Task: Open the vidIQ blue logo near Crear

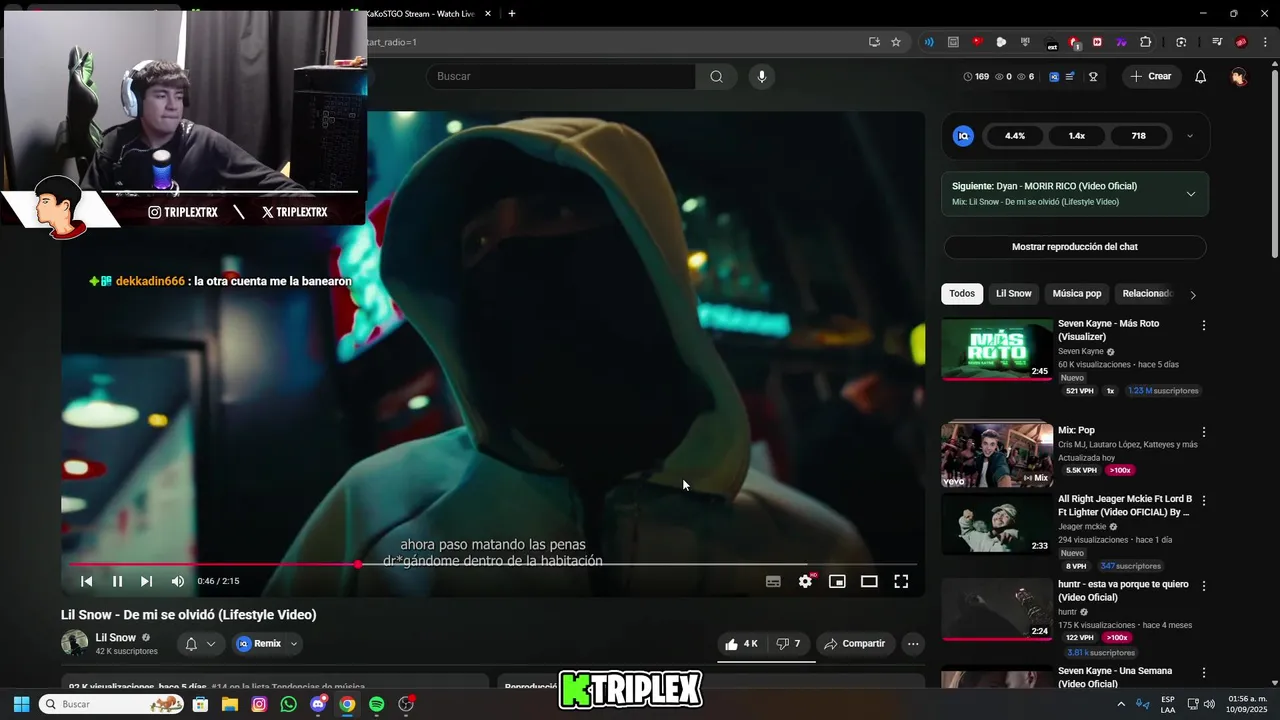Action: coord(1054,76)
